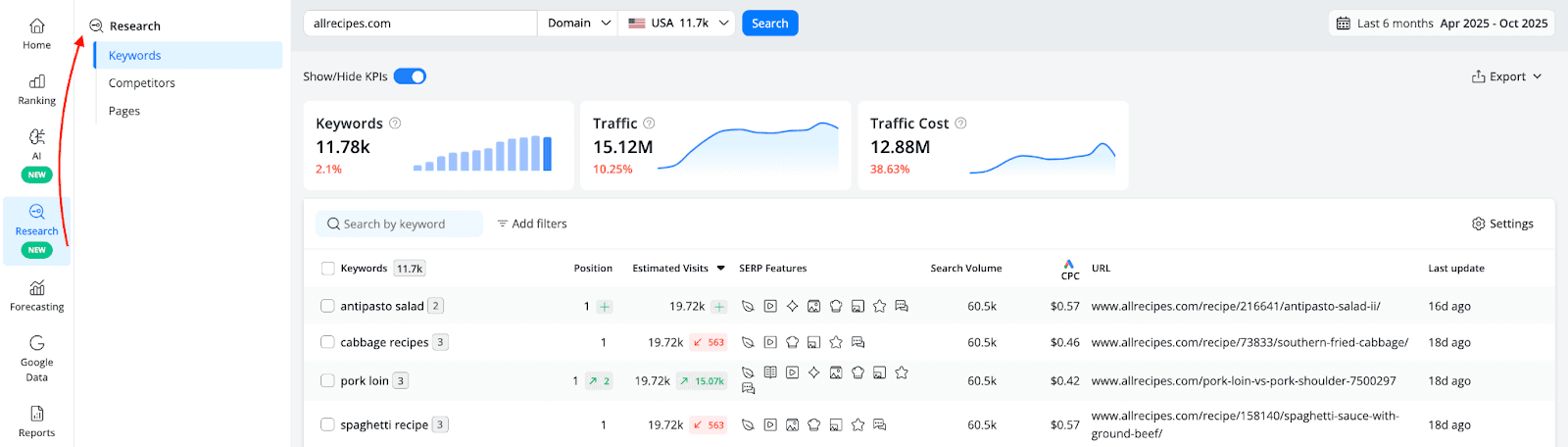Image resolution: width=1568 pixels, height=447 pixels.
Task: Open Google Data in the sidebar
Action: pyautogui.click(x=36, y=358)
